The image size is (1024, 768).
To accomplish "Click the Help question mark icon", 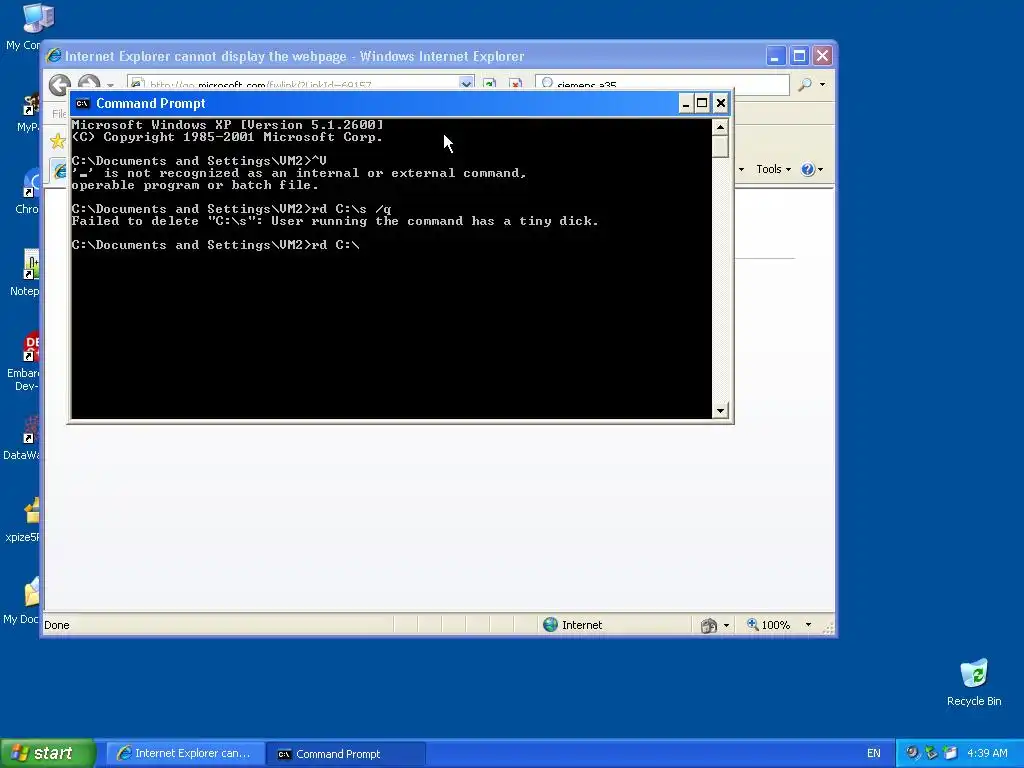I will pos(808,169).
